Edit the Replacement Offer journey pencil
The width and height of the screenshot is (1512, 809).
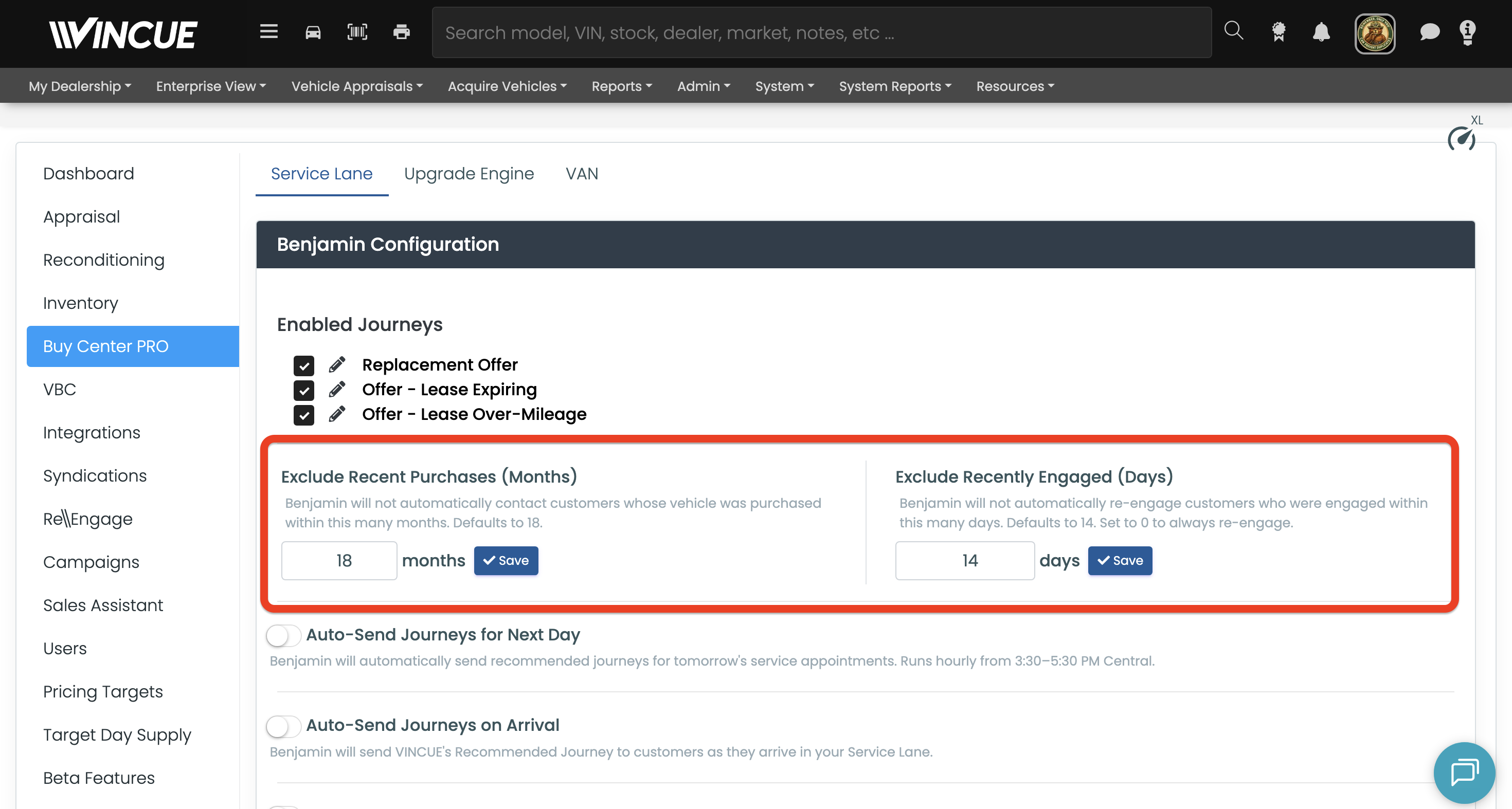coord(337,365)
